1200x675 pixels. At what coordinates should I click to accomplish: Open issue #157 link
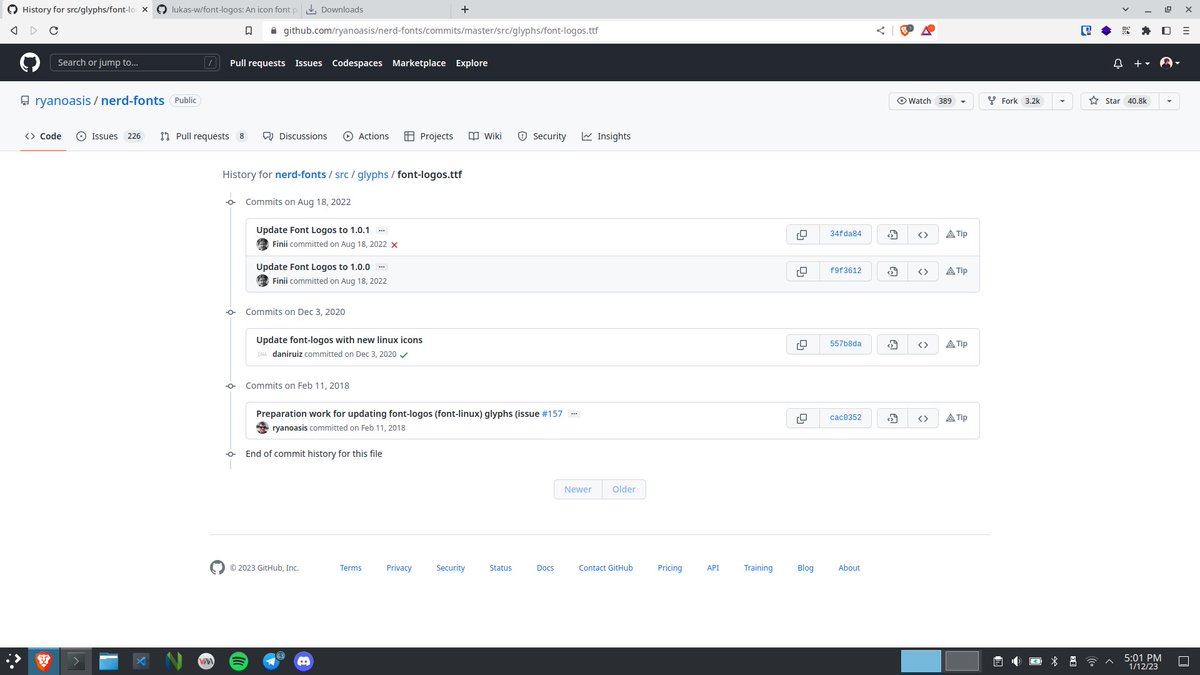tap(552, 413)
